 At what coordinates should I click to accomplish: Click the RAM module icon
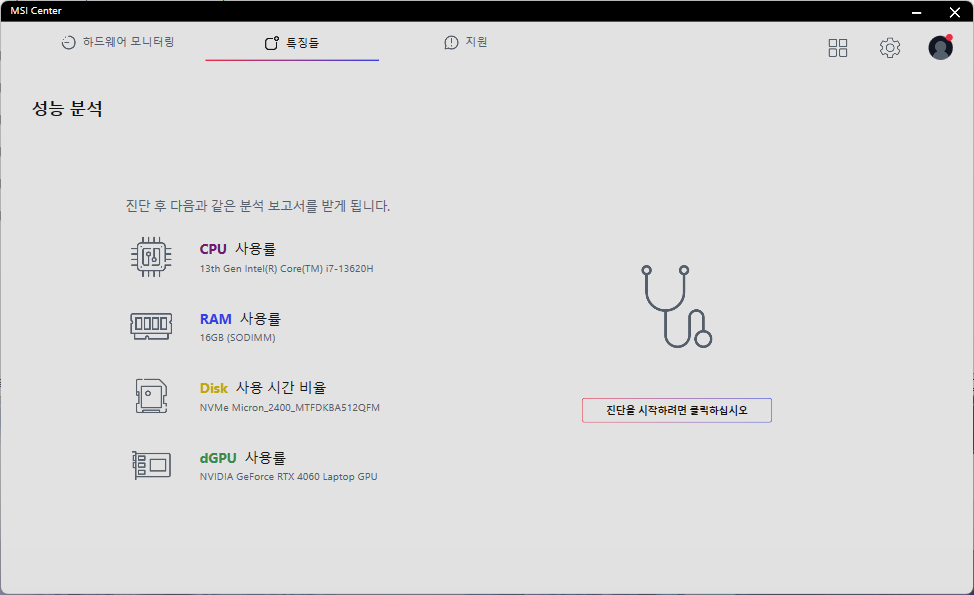(151, 325)
